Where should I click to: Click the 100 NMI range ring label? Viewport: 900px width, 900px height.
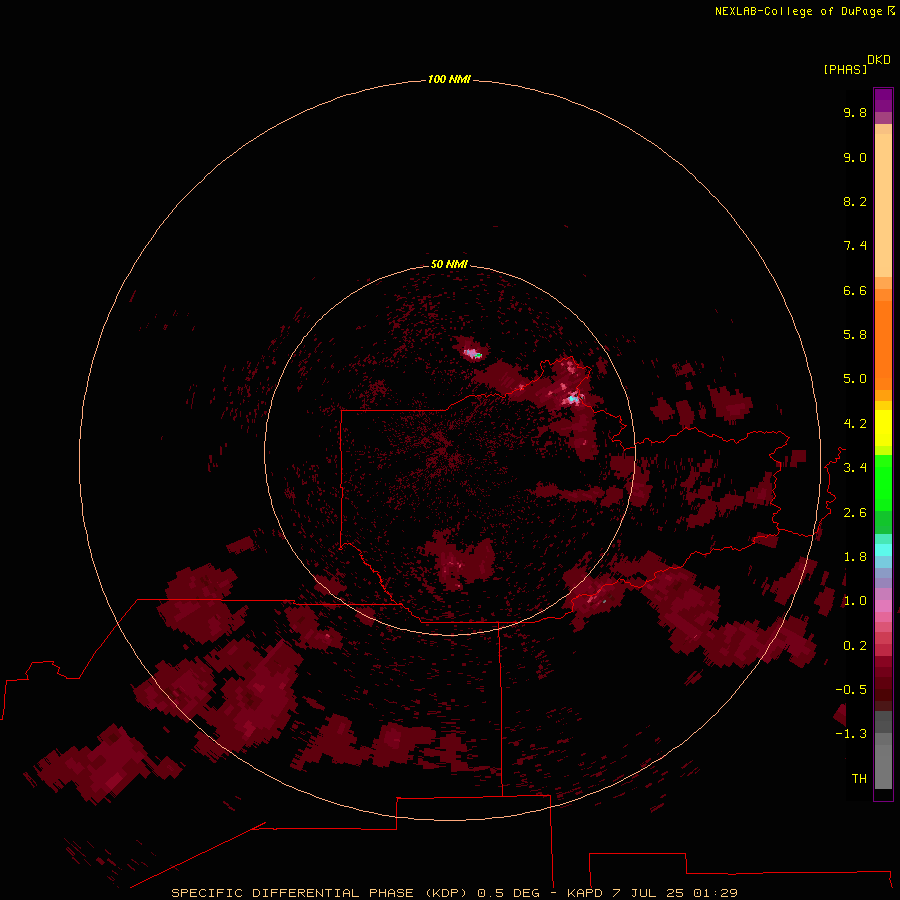[x=449, y=79]
